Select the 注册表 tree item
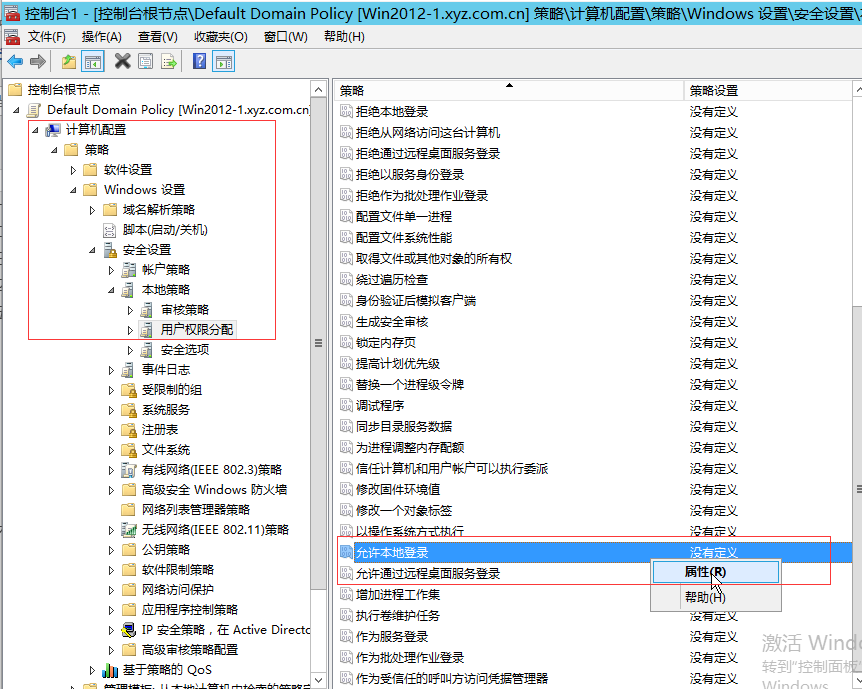The width and height of the screenshot is (862, 689). 159,430
